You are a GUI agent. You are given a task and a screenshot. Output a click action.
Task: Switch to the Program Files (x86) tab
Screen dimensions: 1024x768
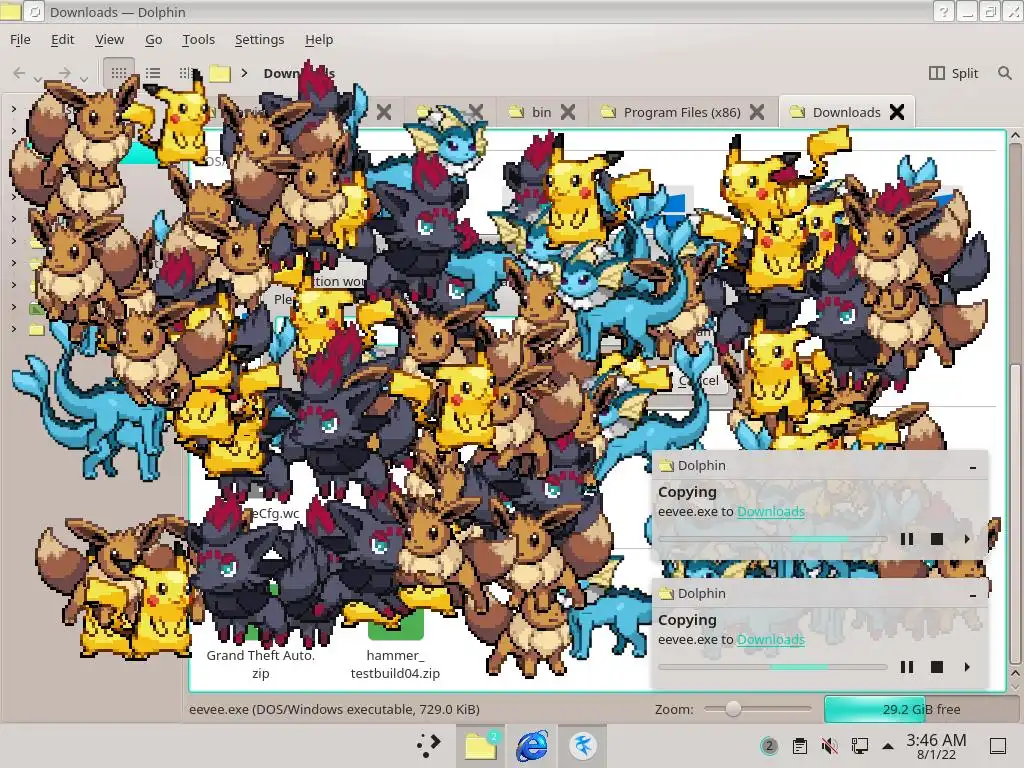(682, 112)
